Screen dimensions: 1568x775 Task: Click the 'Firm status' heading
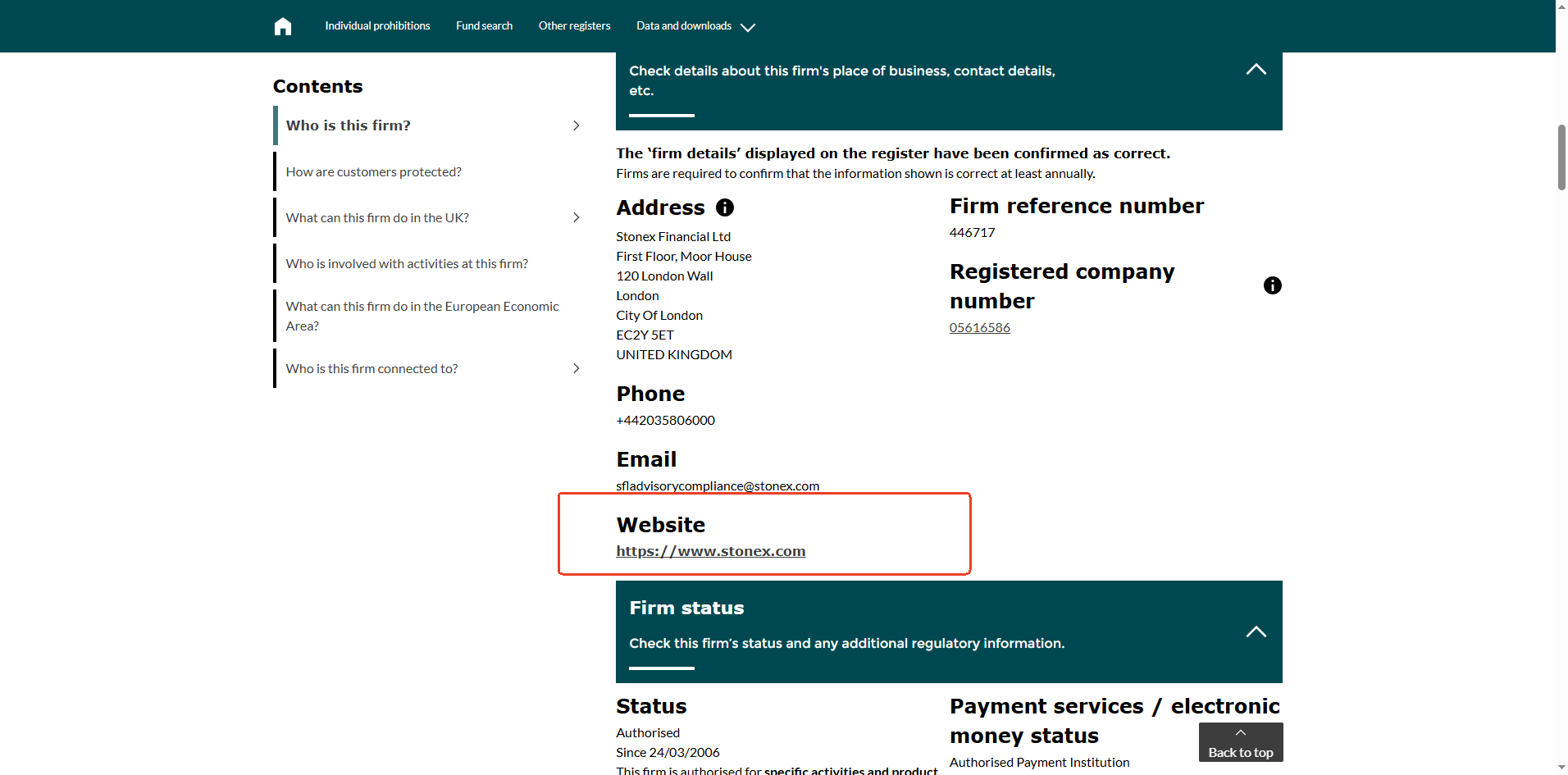click(x=687, y=608)
